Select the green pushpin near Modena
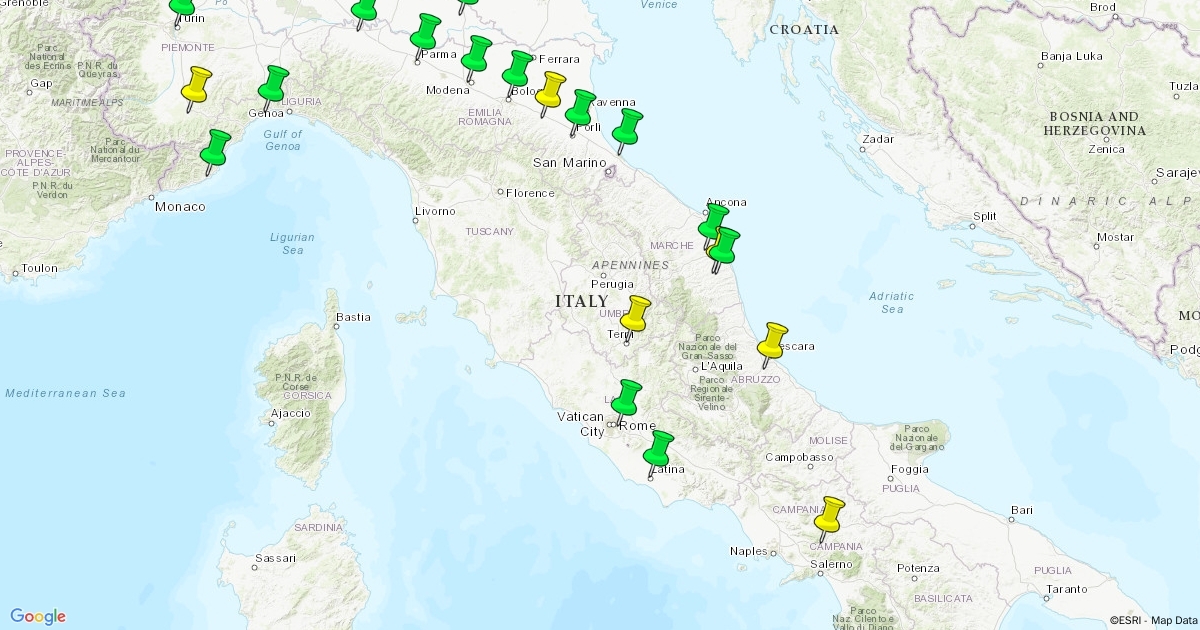Viewport: 1200px width, 630px height. point(476,54)
